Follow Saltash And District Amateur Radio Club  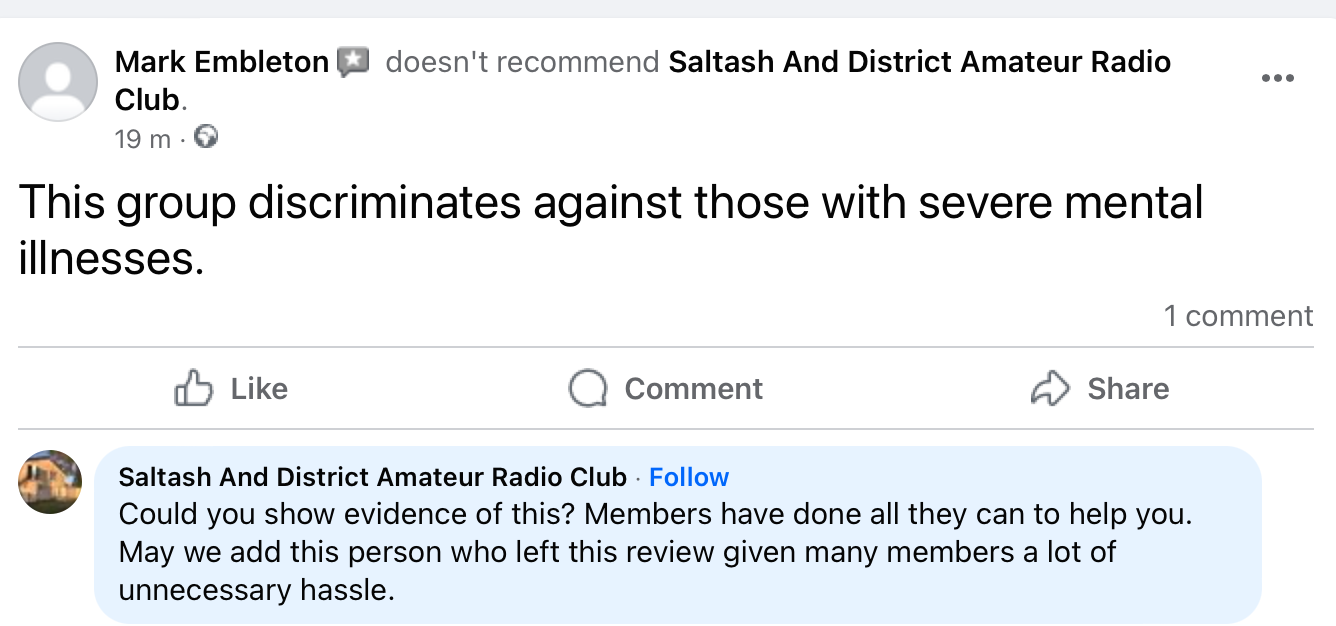(x=689, y=477)
